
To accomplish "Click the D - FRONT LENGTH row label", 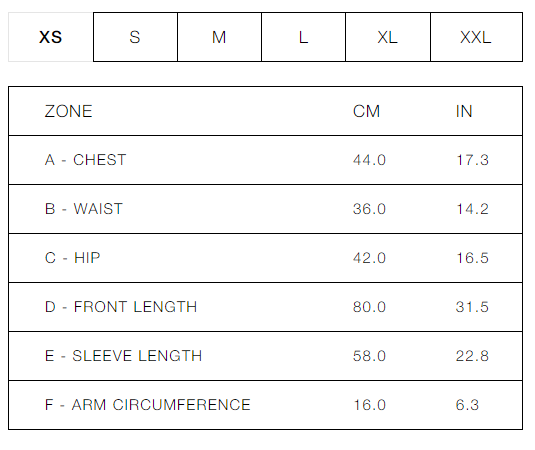I will pyautogui.click(x=121, y=307).
